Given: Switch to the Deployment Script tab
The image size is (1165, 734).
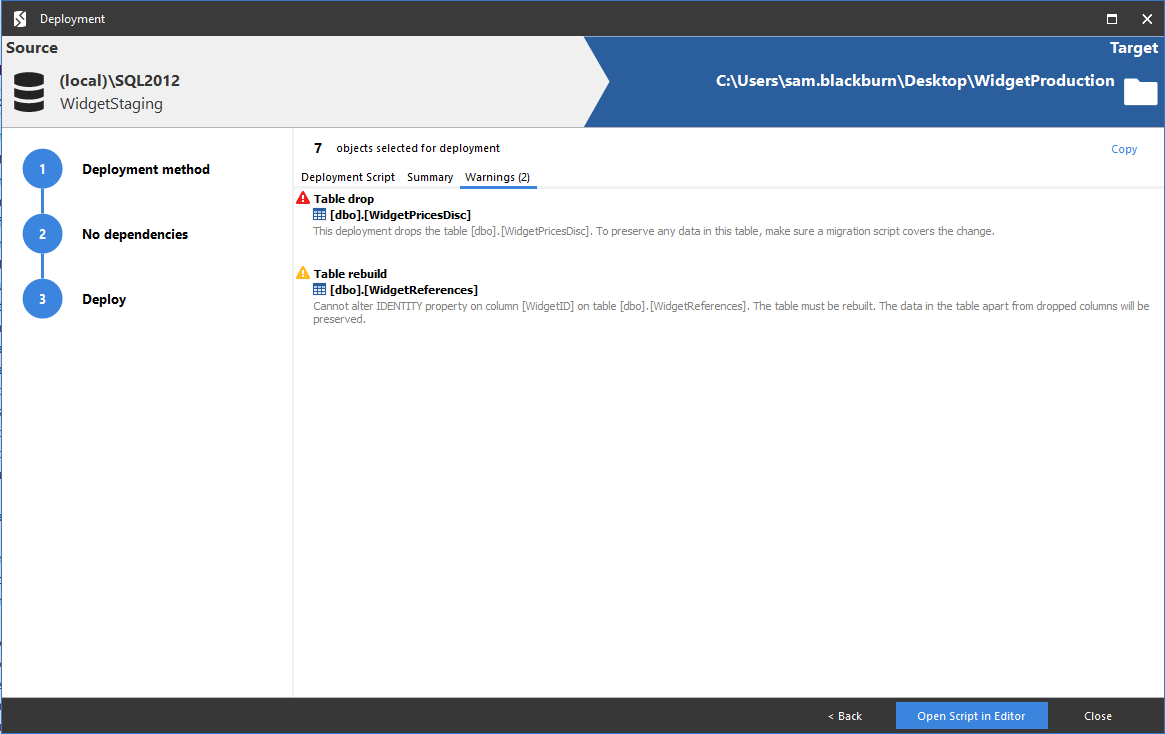Looking at the screenshot, I should click(x=347, y=176).
